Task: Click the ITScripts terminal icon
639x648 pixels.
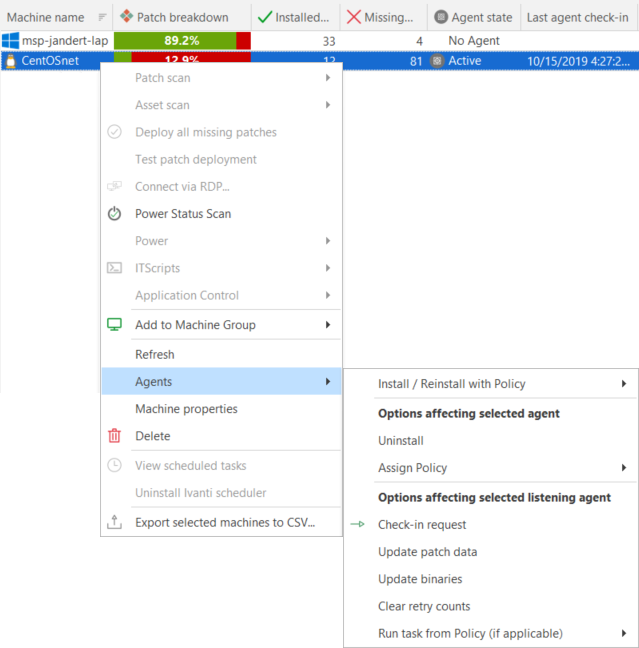Action: 114,268
